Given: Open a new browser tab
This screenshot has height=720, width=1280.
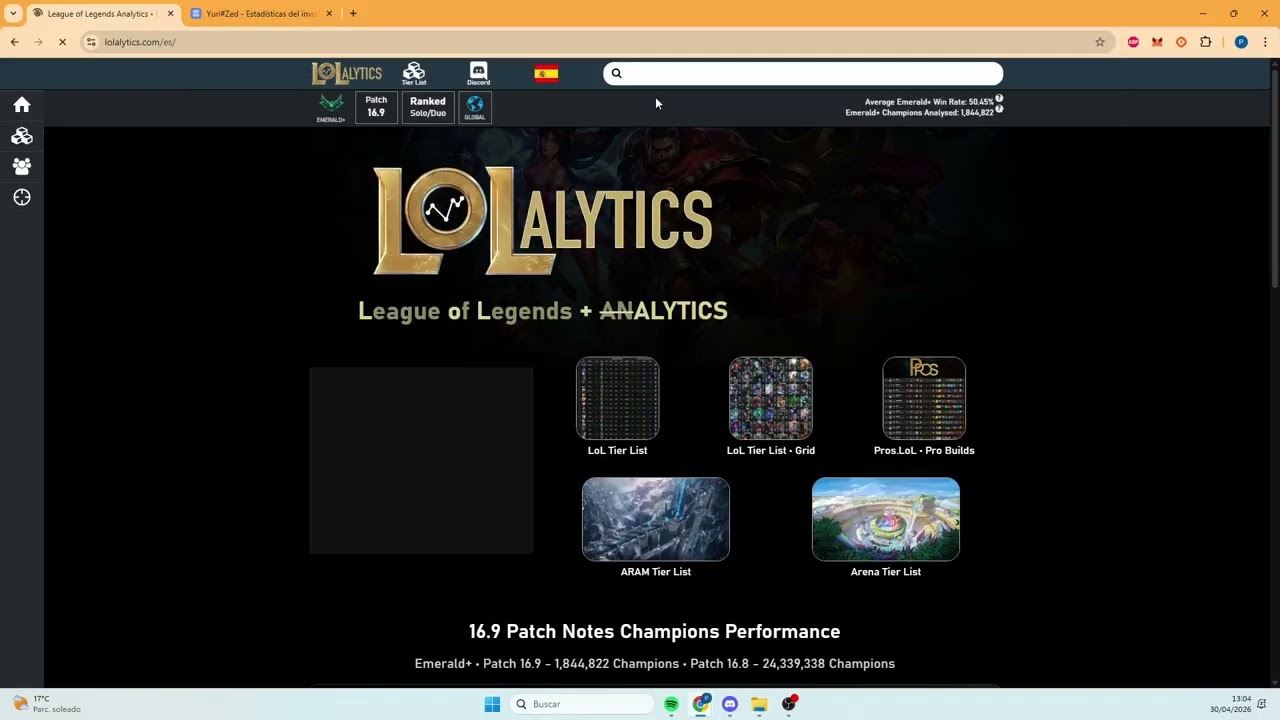Looking at the screenshot, I should pos(353,14).
